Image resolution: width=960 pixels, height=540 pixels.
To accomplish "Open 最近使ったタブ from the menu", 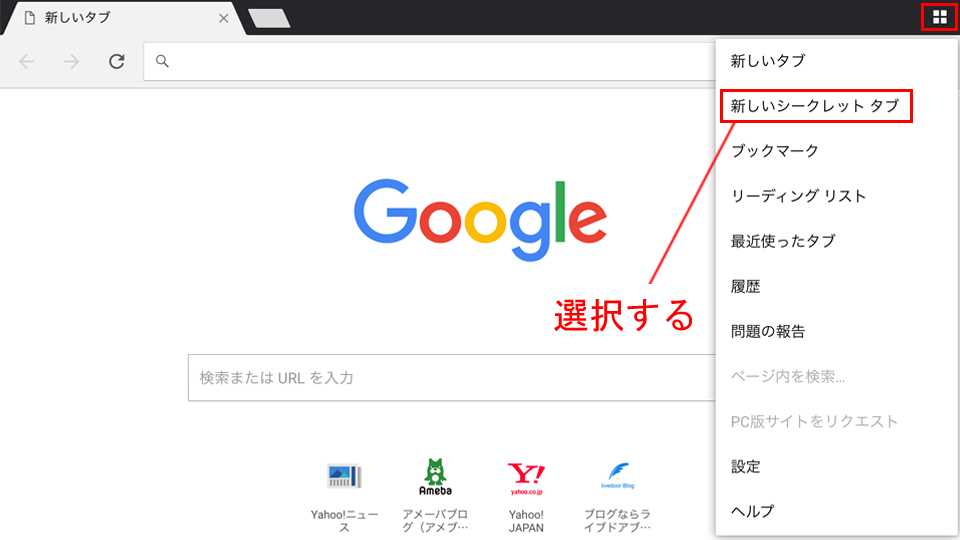I will tap(782, 241).
